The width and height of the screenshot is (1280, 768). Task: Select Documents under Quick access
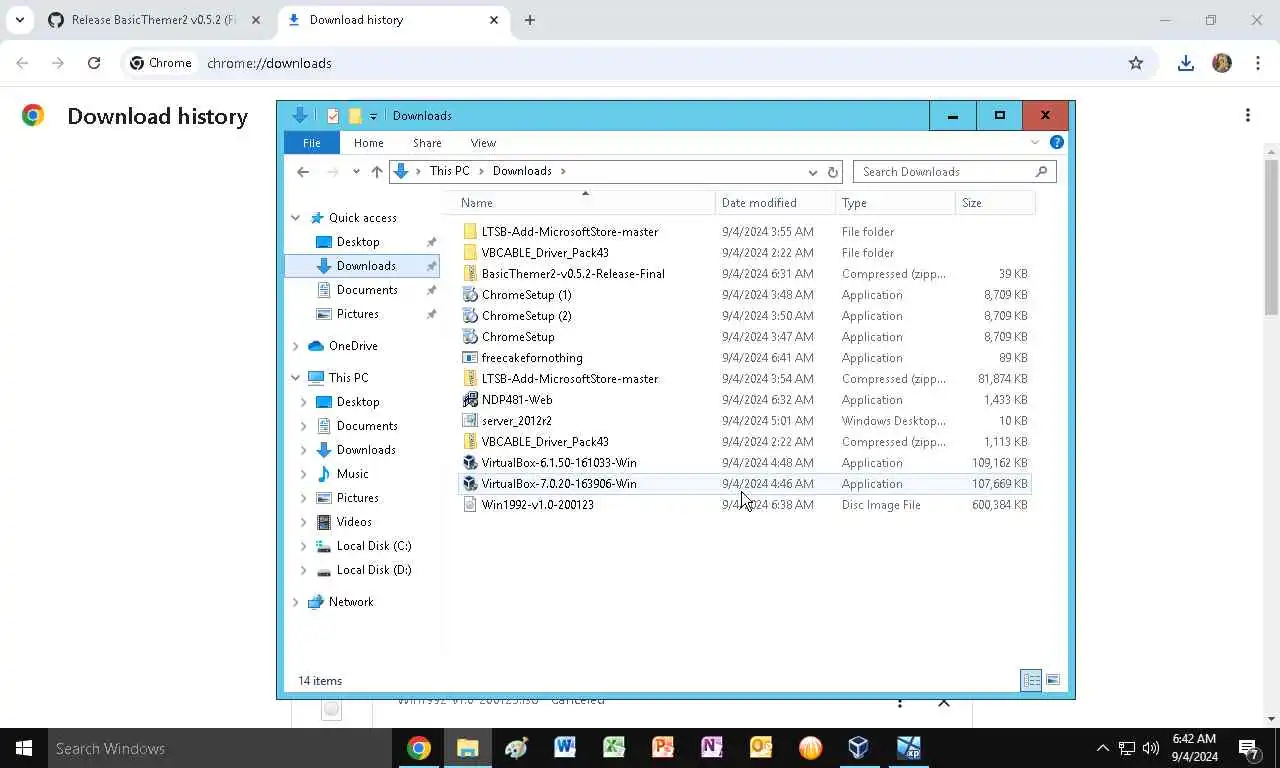[x=367, y=290]
